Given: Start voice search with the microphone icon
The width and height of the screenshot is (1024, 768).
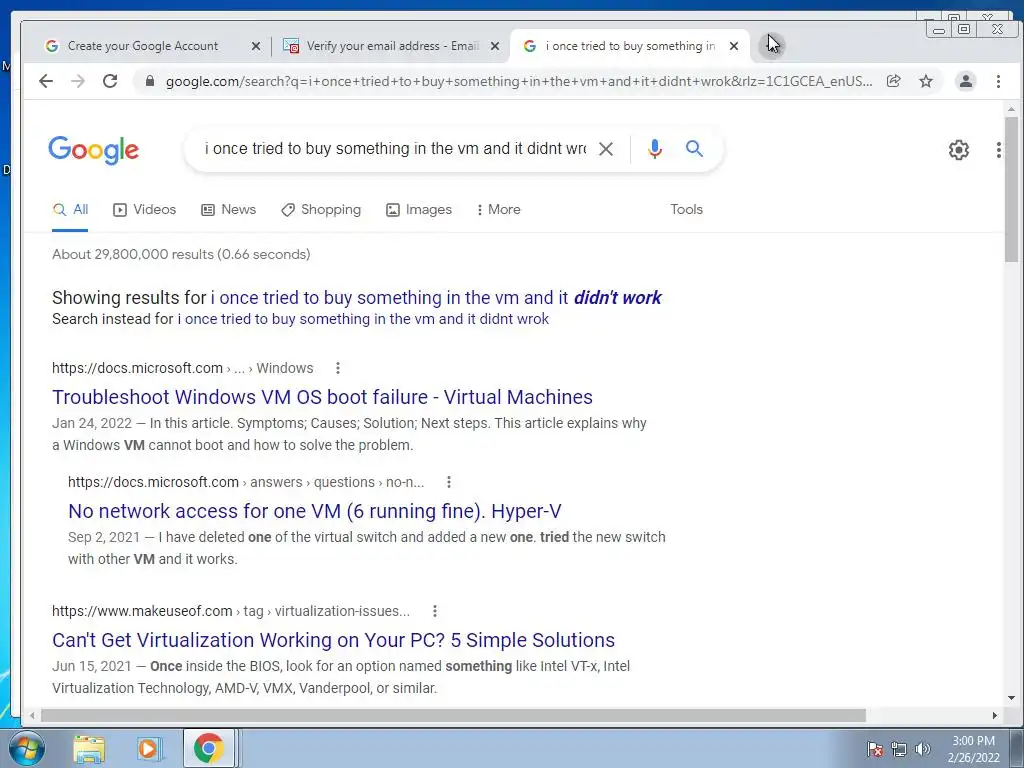Looking at the screenshot, I should (654, 149).
